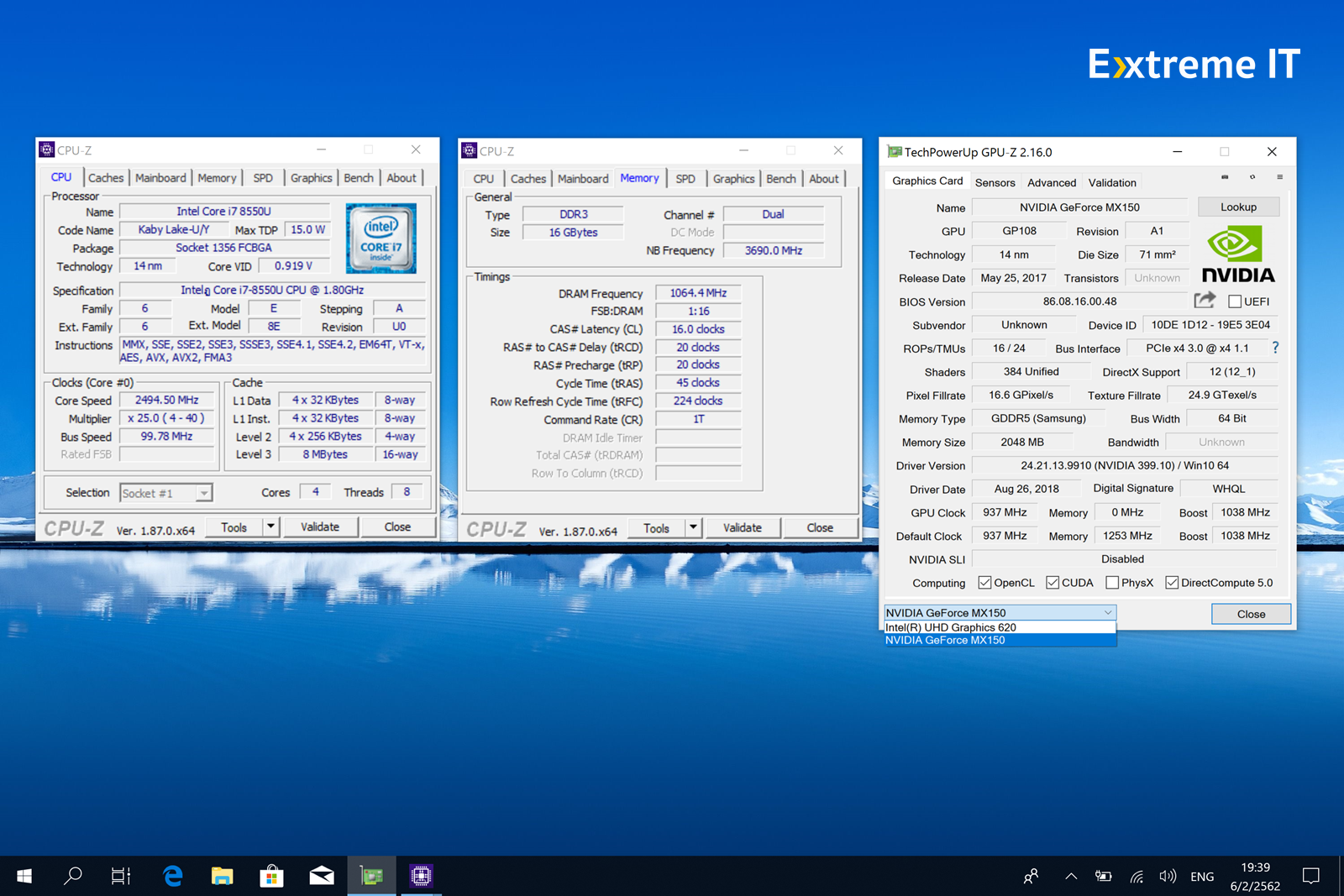Switch to the Validation tab in GPU-Z
1344x896 pixels.
tap(1112, 182)
